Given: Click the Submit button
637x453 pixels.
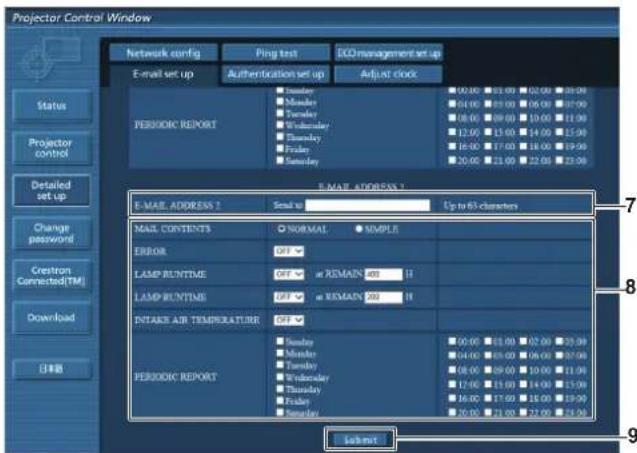Looking at the screenshot, I should pyautogui.click(x=360, y=440).
